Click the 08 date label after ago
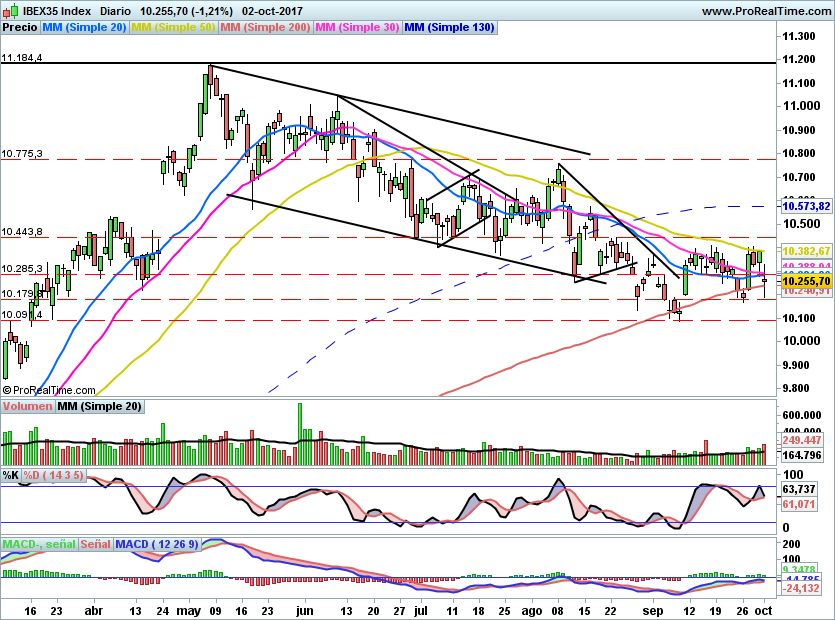Image resolution: width=835 pixels, height=620 pixels. click(x=558, y=611)
